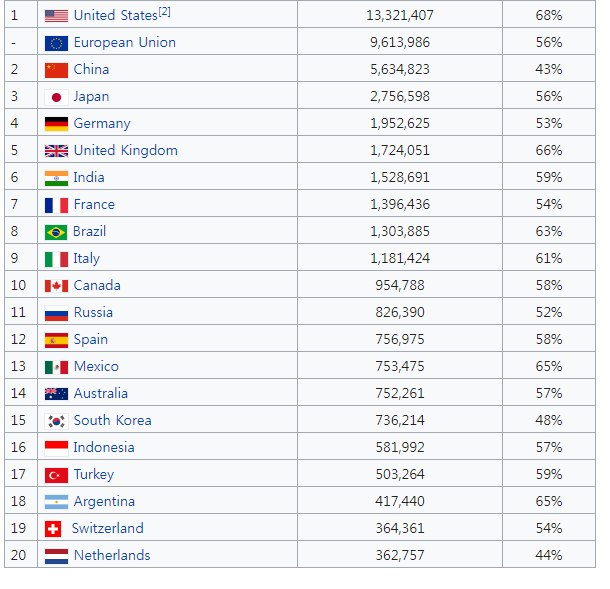Select Canada's value 954,788

400,286
